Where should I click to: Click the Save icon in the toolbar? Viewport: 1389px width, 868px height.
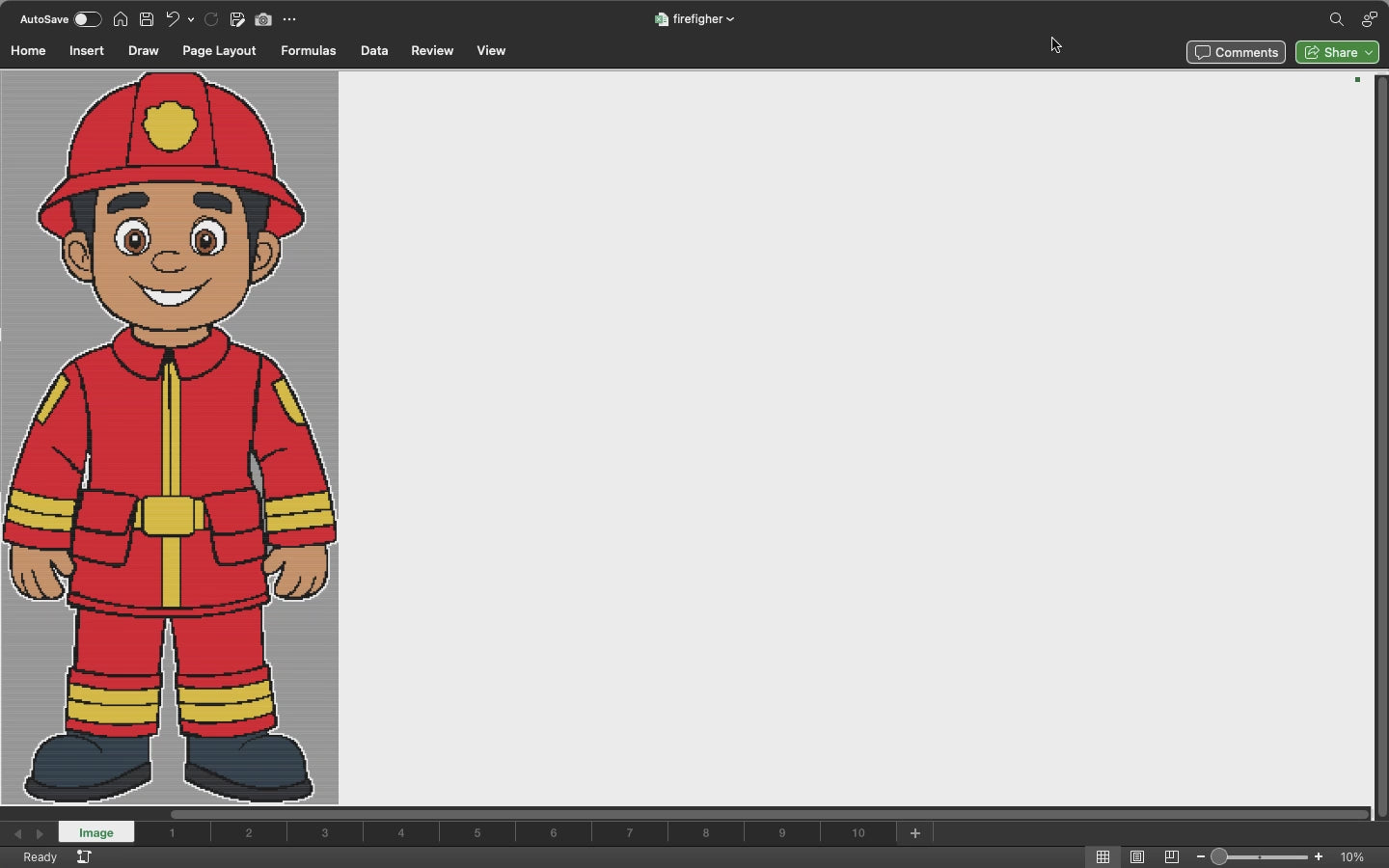[147, 19]
